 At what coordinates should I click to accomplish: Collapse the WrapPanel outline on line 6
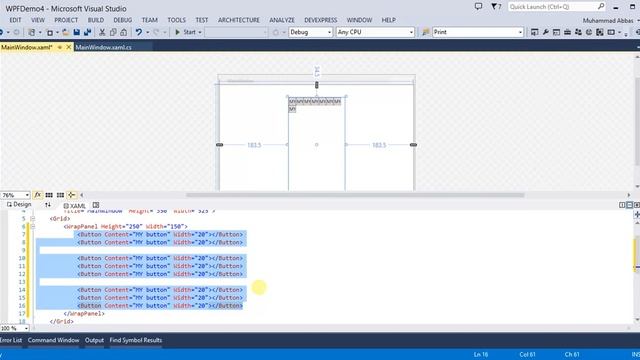click(x=33, y=227)
